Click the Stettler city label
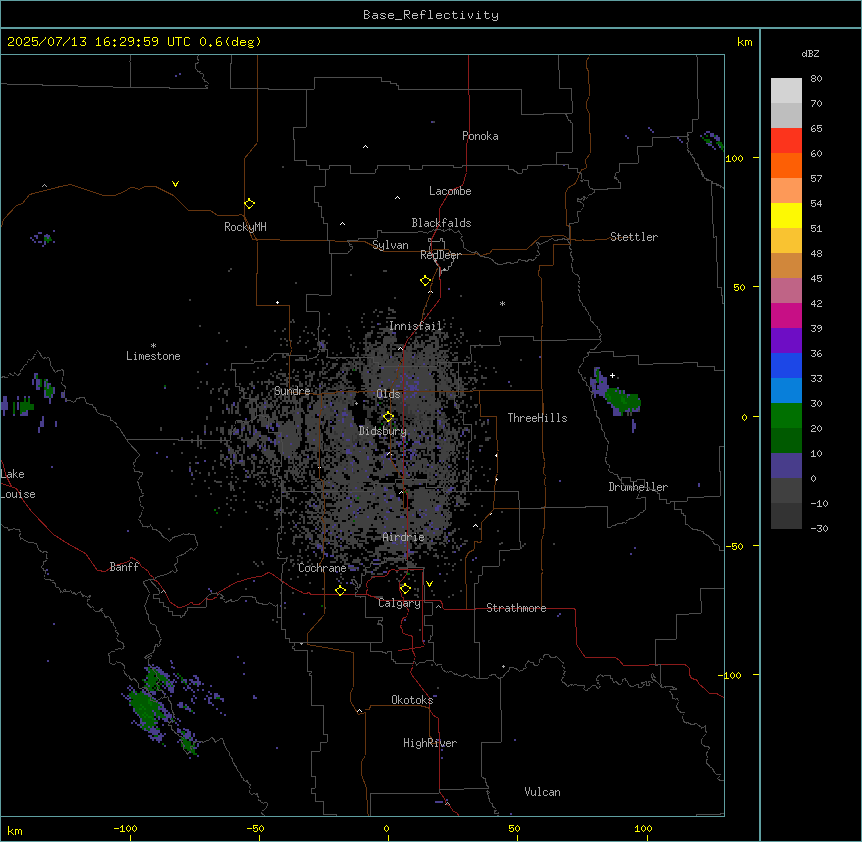The height and width of the screenshot is (842, 862). pos(634,237)
